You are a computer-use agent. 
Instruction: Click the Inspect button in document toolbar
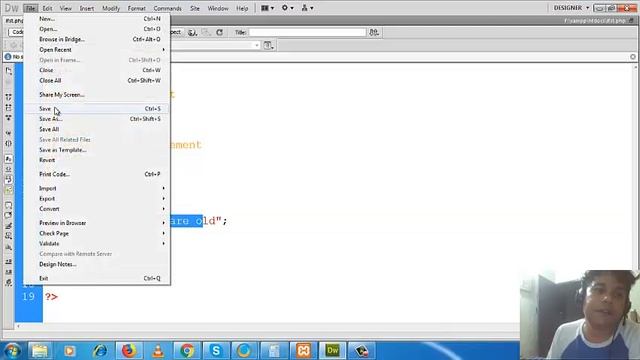coord(176,32)
